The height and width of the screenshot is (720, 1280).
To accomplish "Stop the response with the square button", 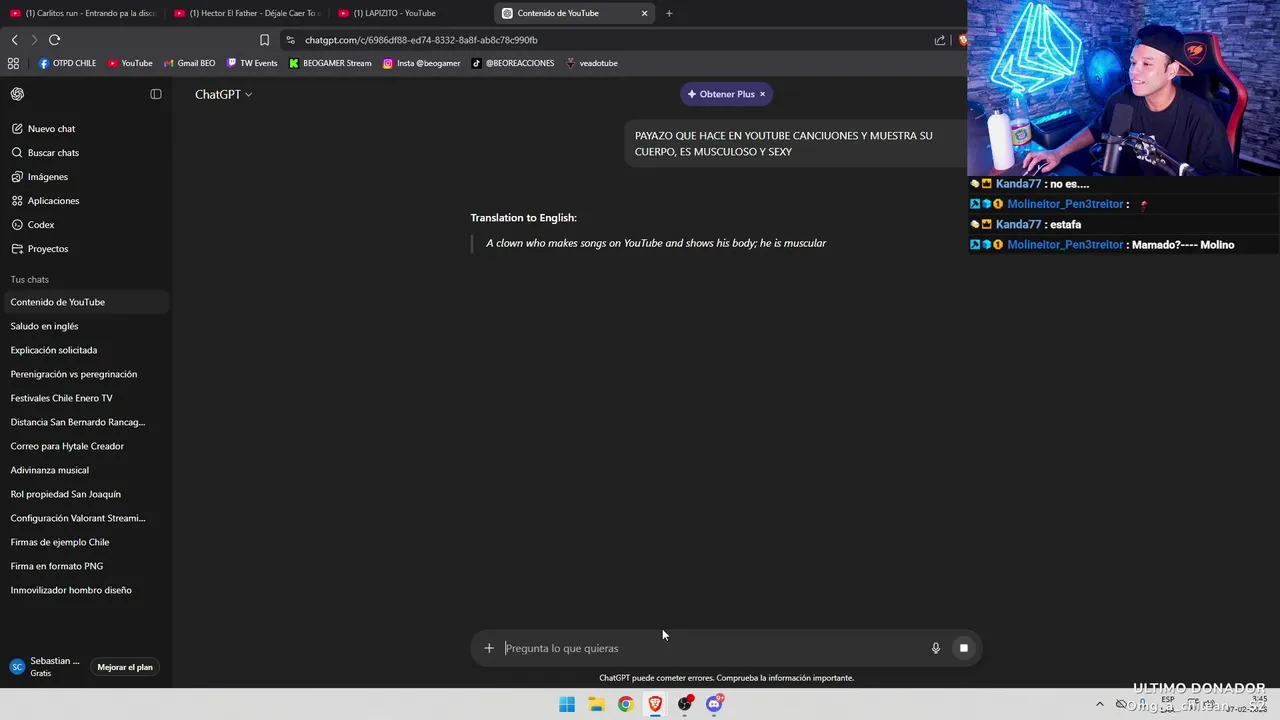I will coord(964,648).
